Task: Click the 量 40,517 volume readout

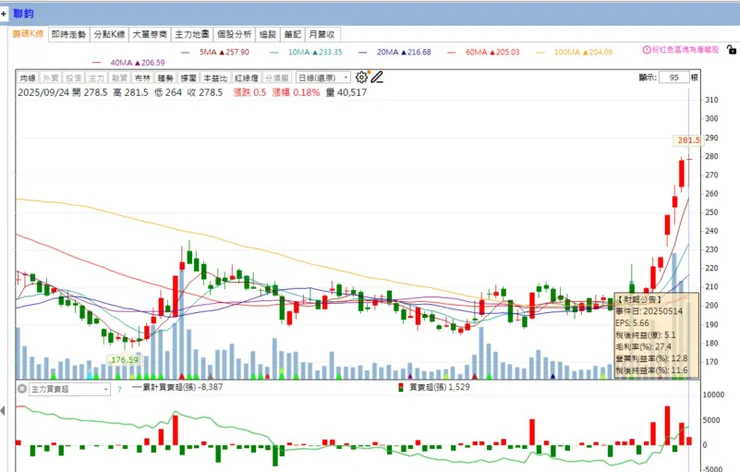Action: point(346,93)
